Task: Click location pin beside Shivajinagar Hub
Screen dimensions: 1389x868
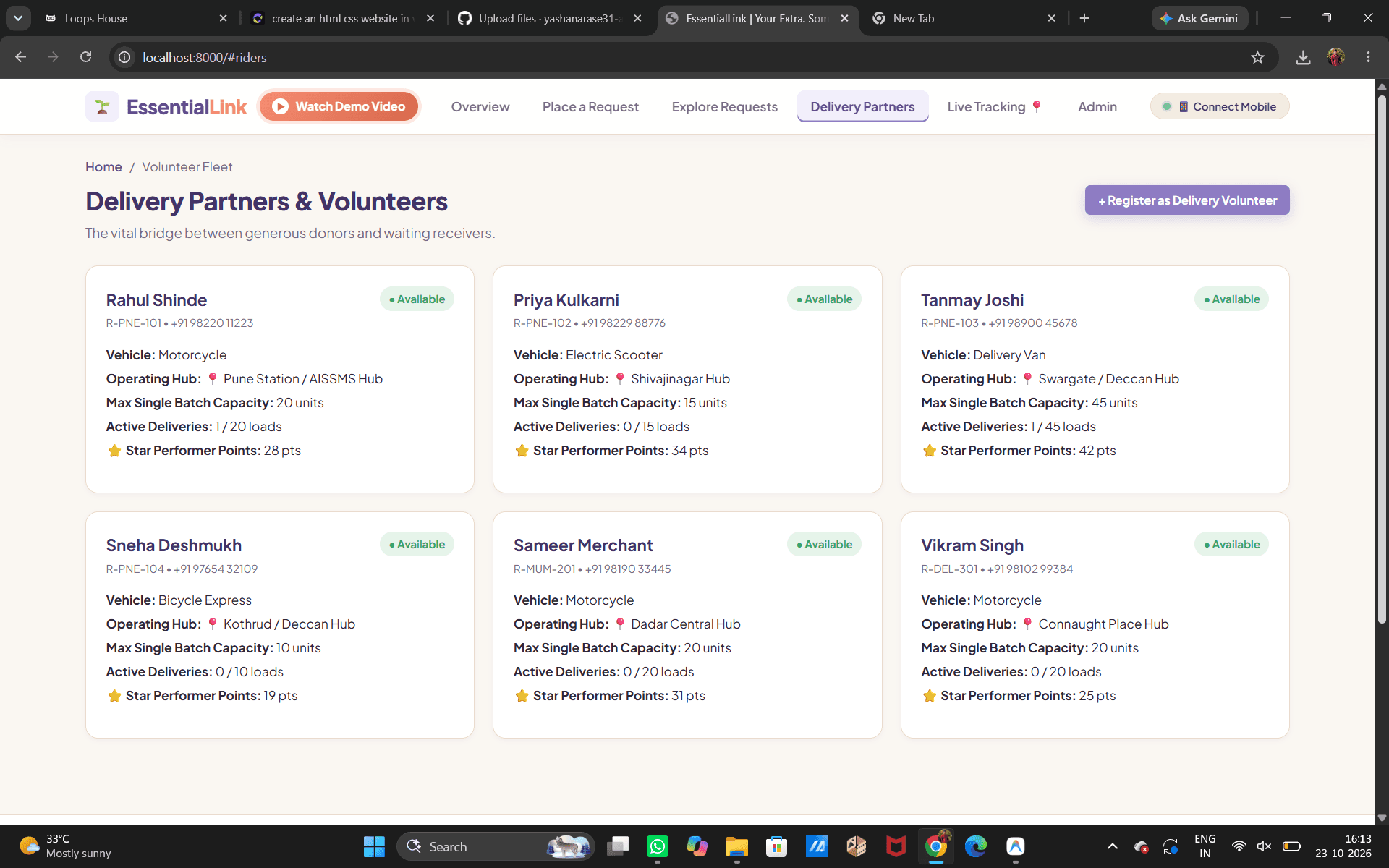Action: (x=620, y=378)
